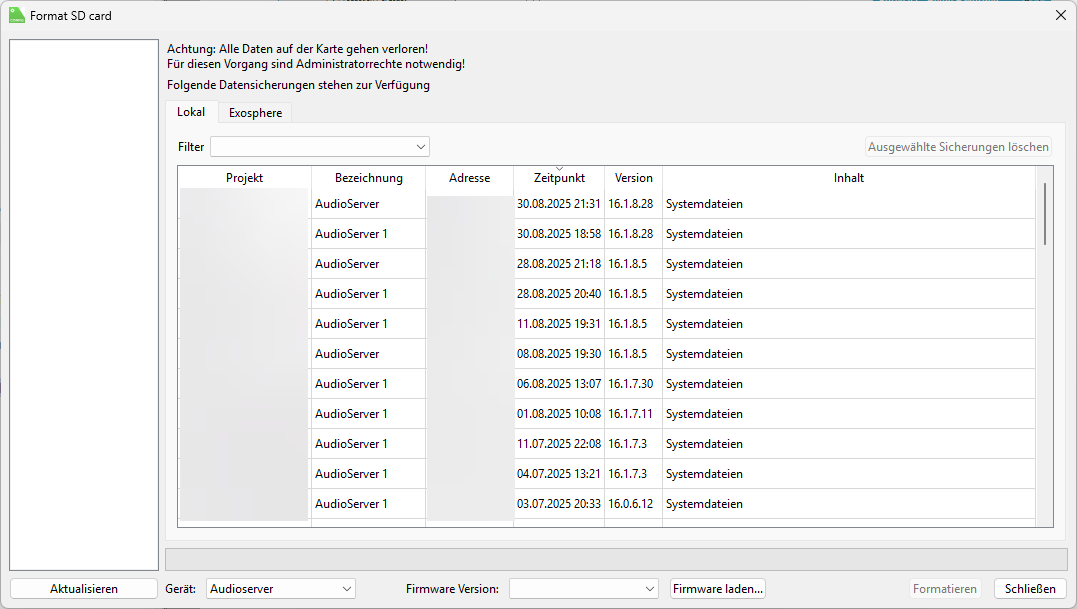Viewport: 1077px width, 609px height.
Task: Click the Schließen button
Action: pos(1030,589)
